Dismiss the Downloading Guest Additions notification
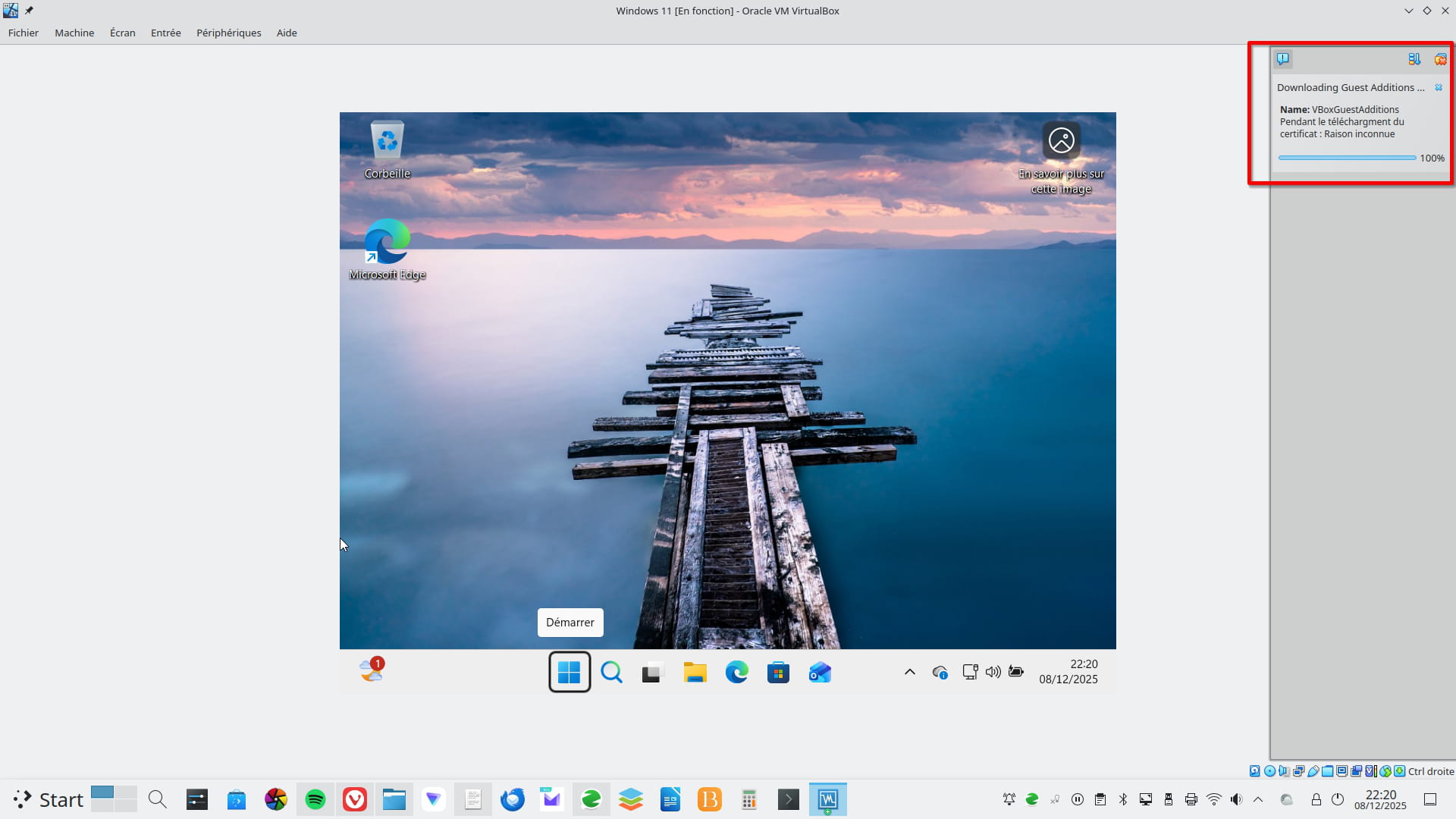The image size is (1456, 819). tap(1439, 88)
